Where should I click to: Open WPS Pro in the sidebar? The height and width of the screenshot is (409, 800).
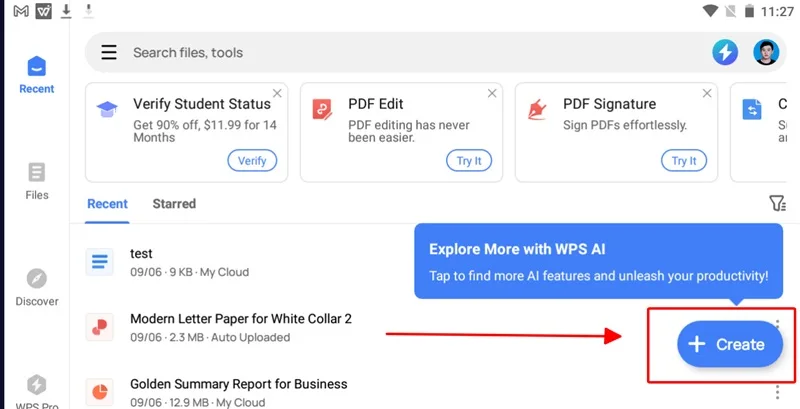(x=37, y=392)
